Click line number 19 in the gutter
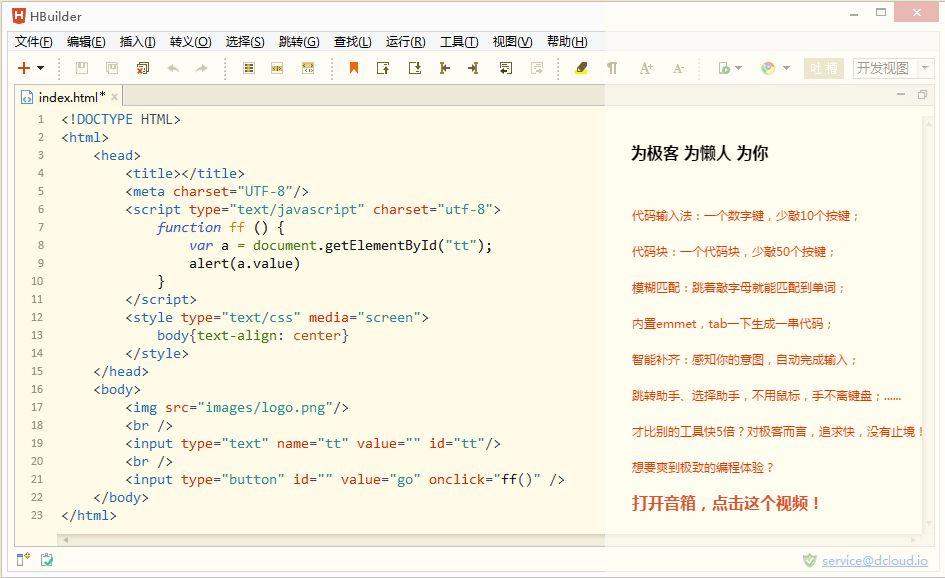This screenshot has height=578, width=945. tap(37, 443)
